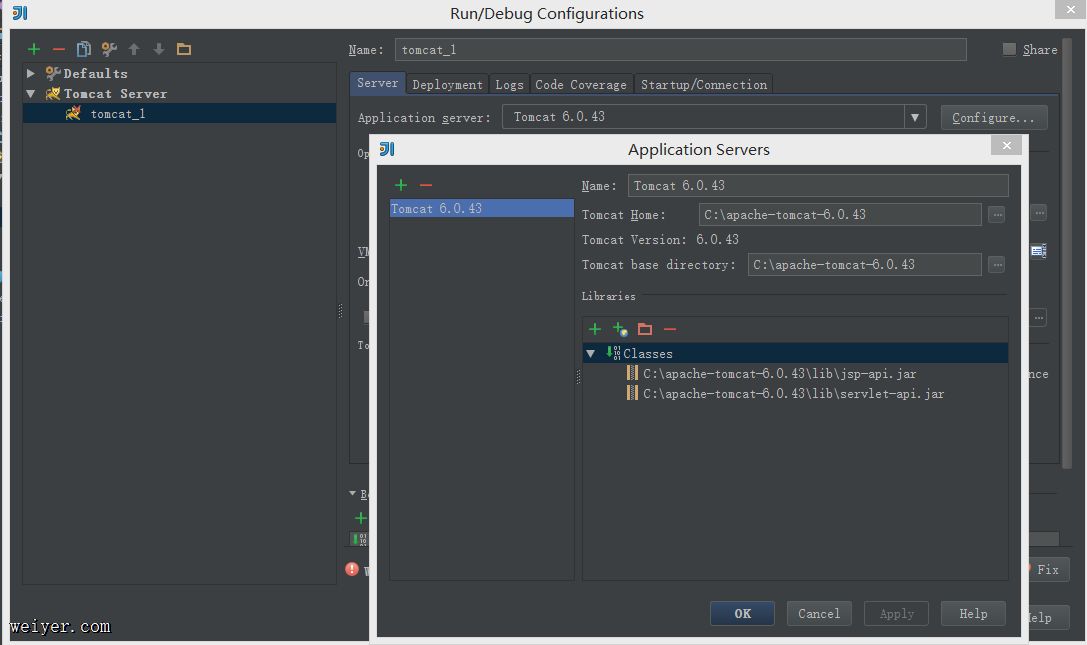Viewport: 1087px width, 645px height.
Task: Confirm with OK in Application Servers
Action: [x=742, y=614]
